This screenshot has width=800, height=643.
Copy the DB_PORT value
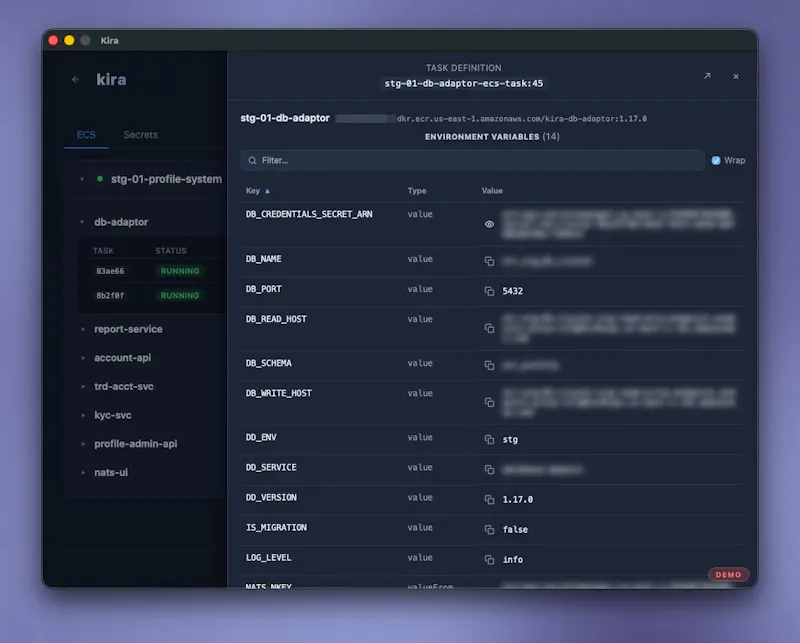[489, 291]
